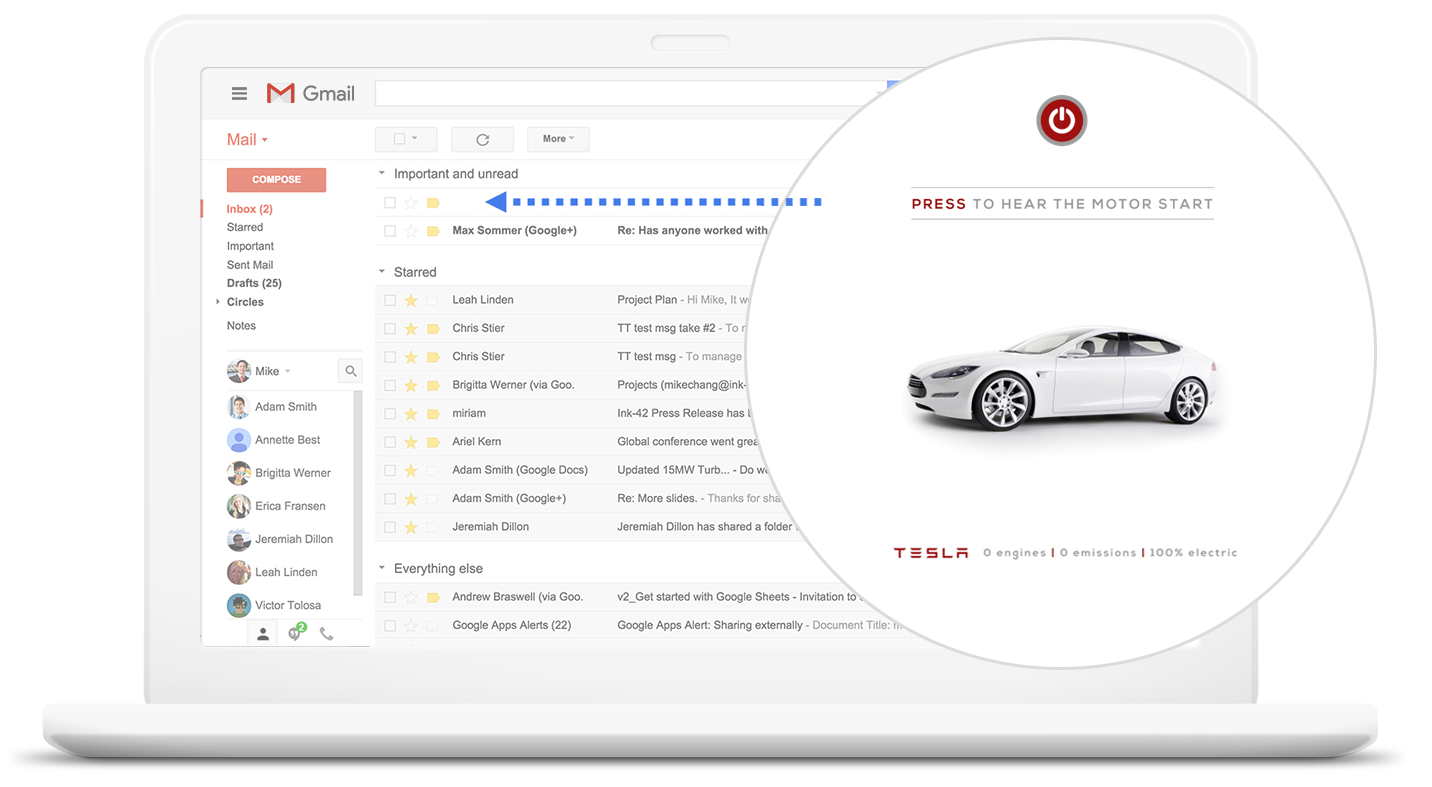Image resolution: width=1432 pixels, height=787 pixels.
Task: Unstar the Jeremiah Dillon email
Action: pos(411,527)
